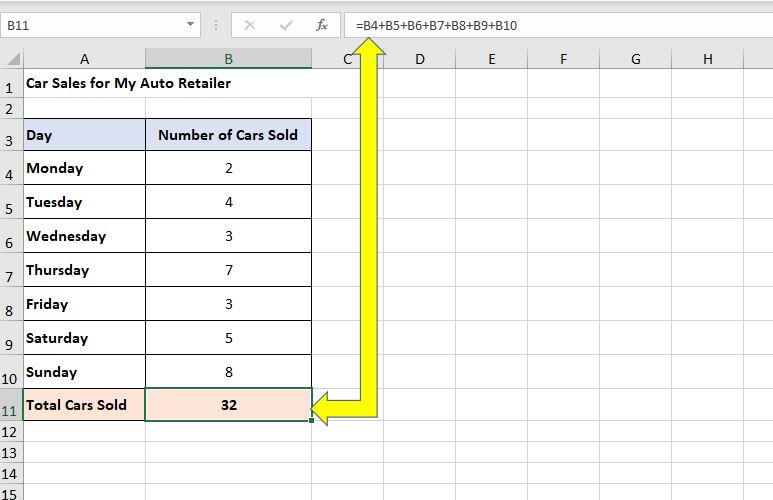
Task: Select column G header
Action: coord(635,59)
